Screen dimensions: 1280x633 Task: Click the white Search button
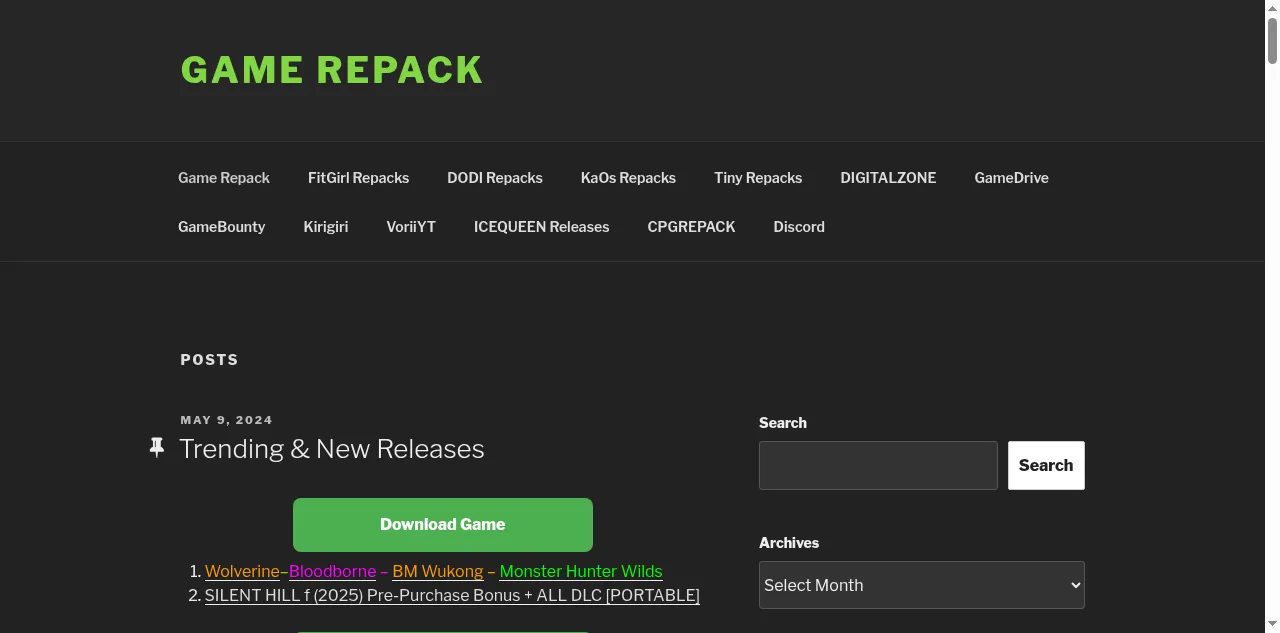pyautogui.click(x=1046, y=466)
